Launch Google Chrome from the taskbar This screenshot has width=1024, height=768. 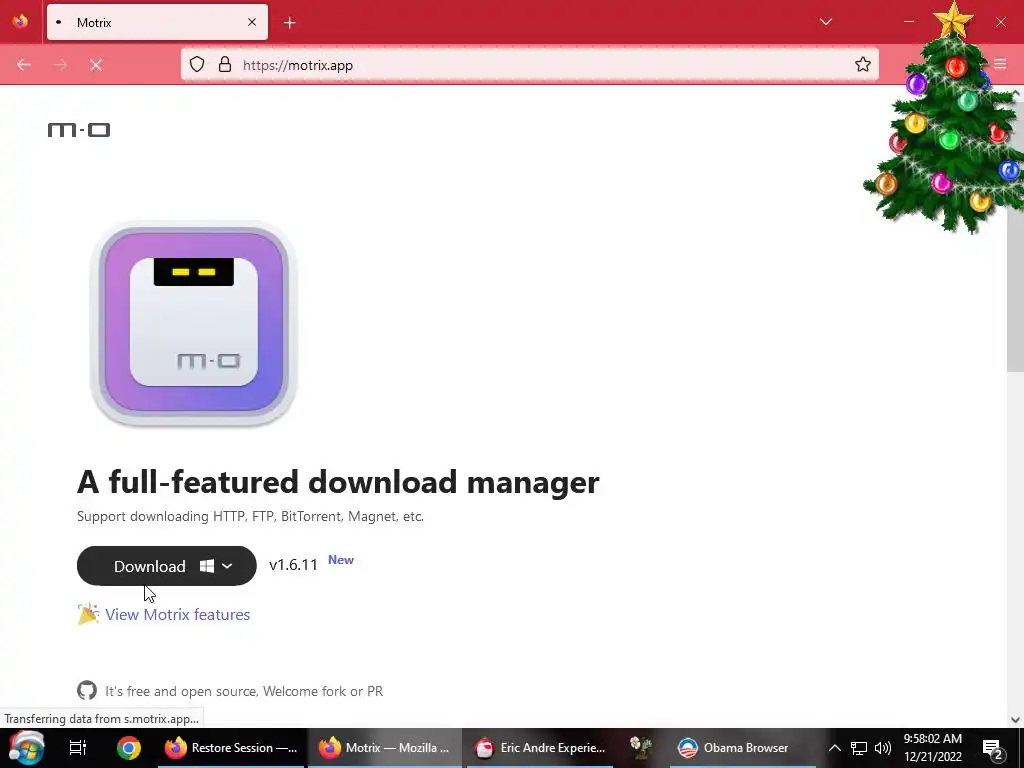[x=129, y=748]
